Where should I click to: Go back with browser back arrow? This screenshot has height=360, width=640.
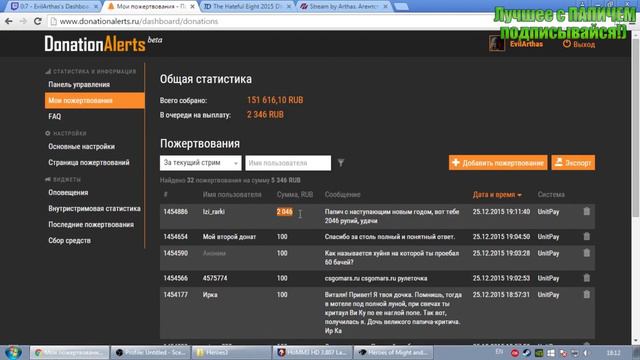(9, 21)
